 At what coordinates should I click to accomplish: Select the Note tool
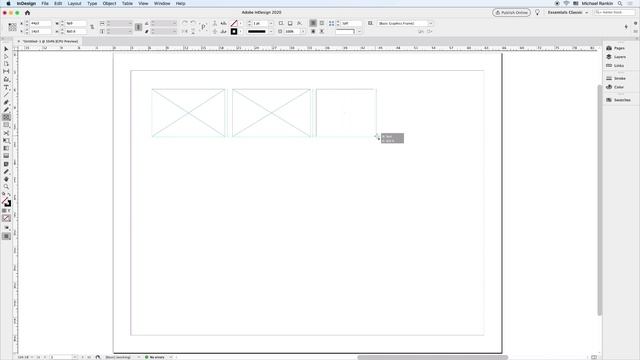pos(6,164)
